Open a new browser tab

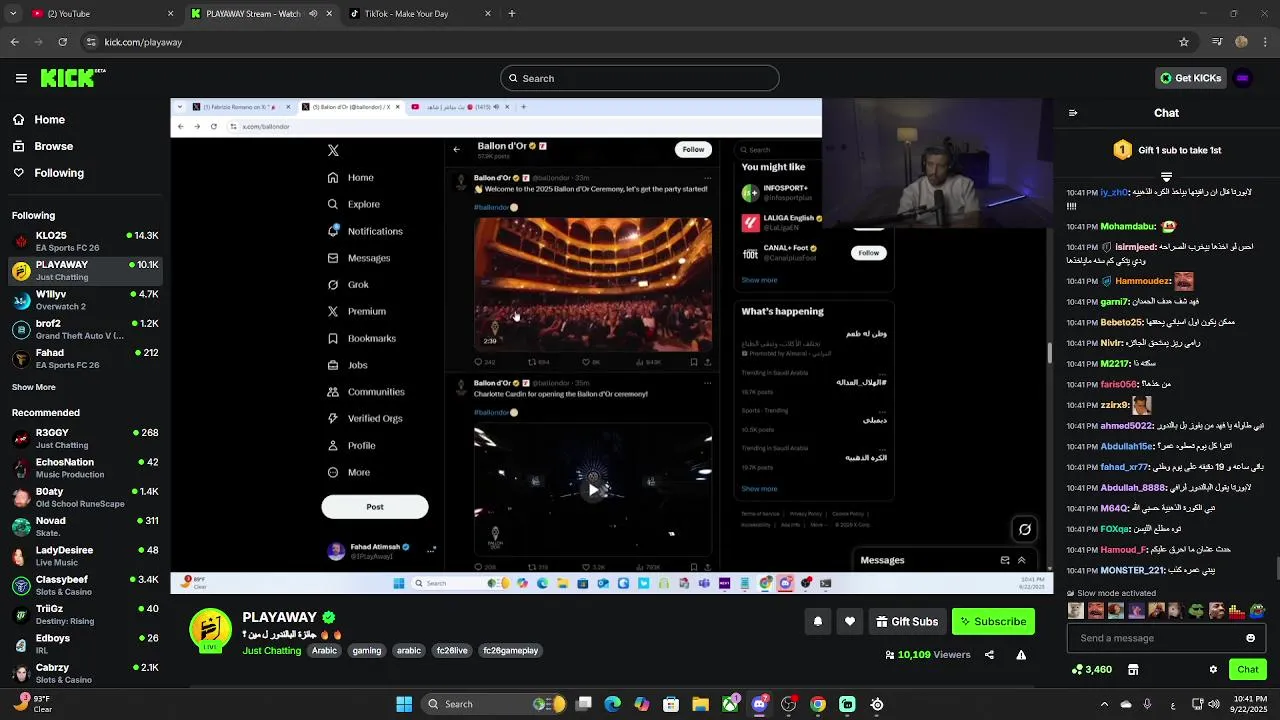point(512,14)
